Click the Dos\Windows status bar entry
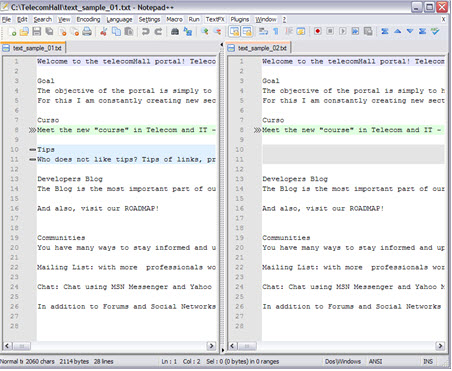This screenshot has height=371, width=452. [343, 361]
